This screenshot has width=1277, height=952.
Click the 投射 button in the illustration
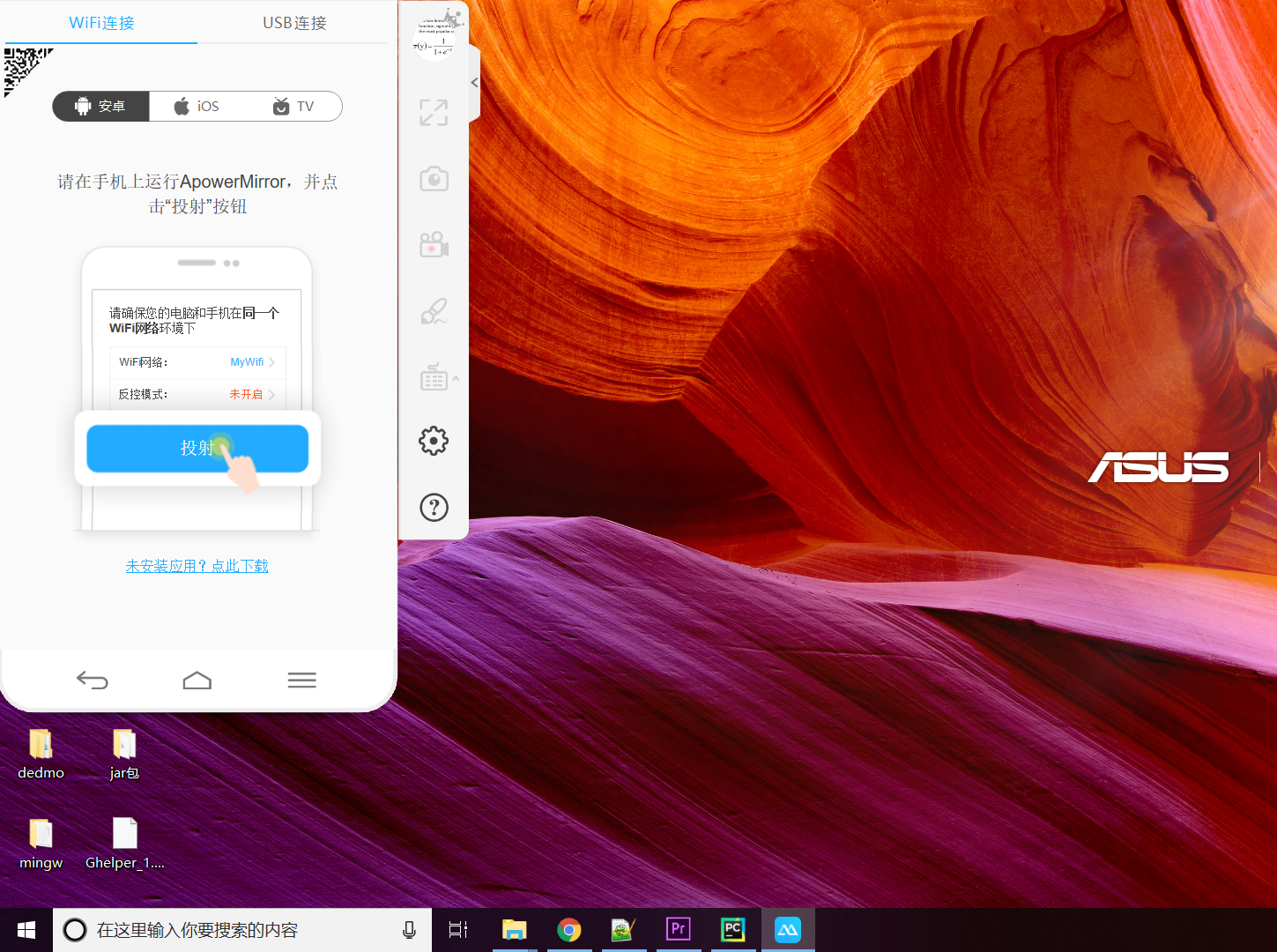click(x=197, y=449)
